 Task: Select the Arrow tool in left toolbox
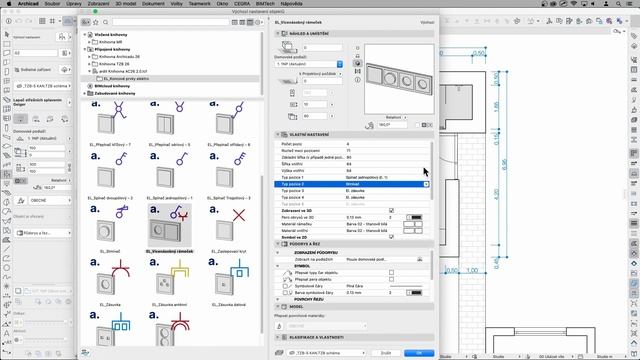[x=7, y=35]
